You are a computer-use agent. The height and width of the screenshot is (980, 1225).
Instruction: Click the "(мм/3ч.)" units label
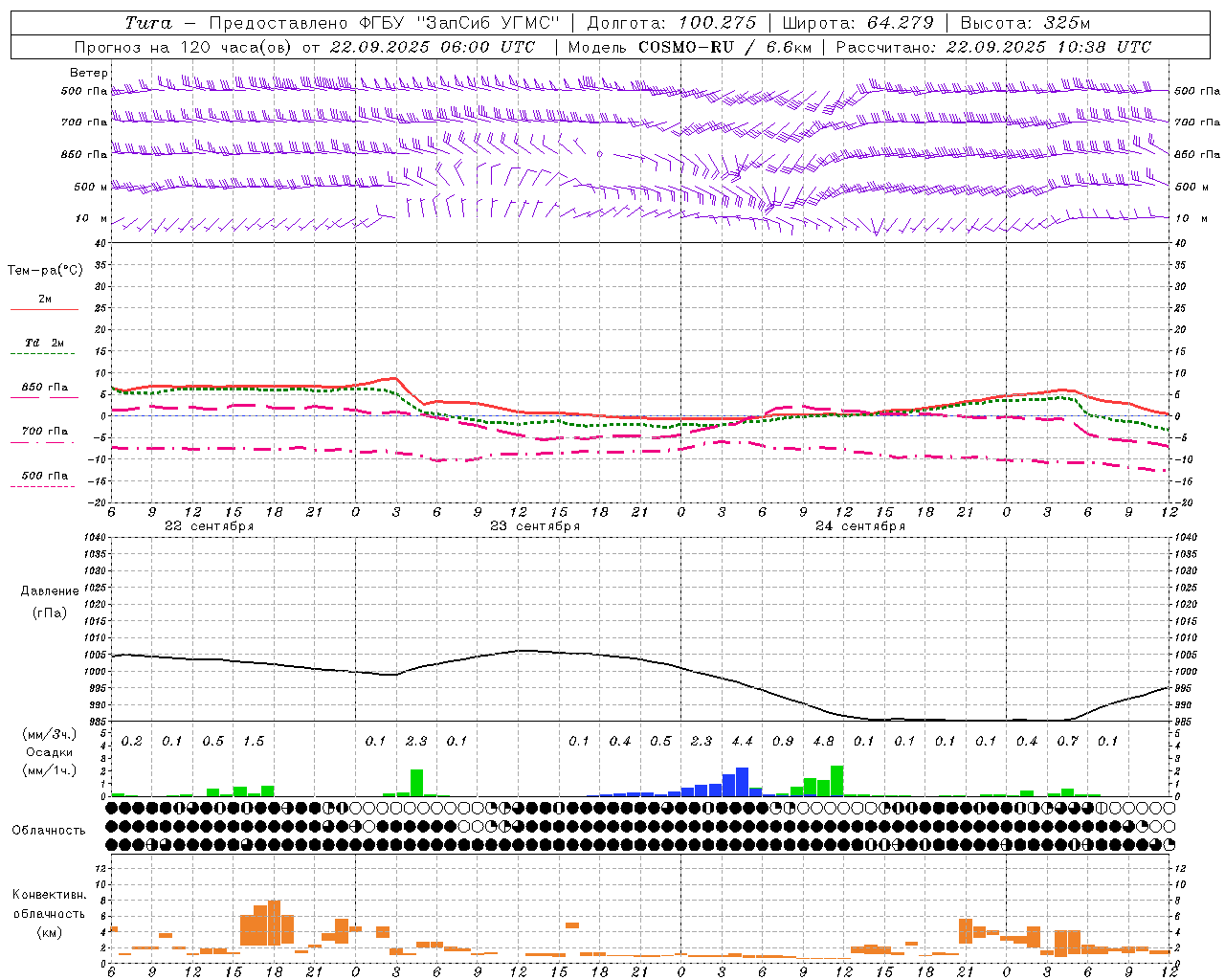pos(49,735)
